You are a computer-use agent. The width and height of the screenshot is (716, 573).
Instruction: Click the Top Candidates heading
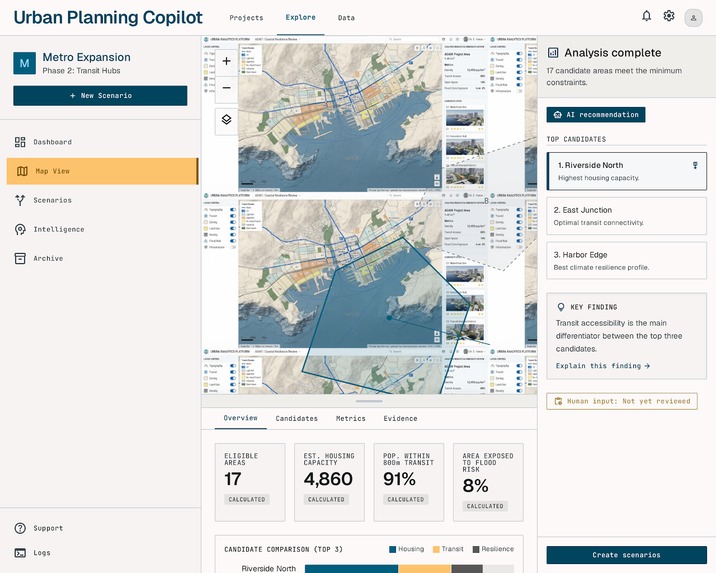(576, 139)
